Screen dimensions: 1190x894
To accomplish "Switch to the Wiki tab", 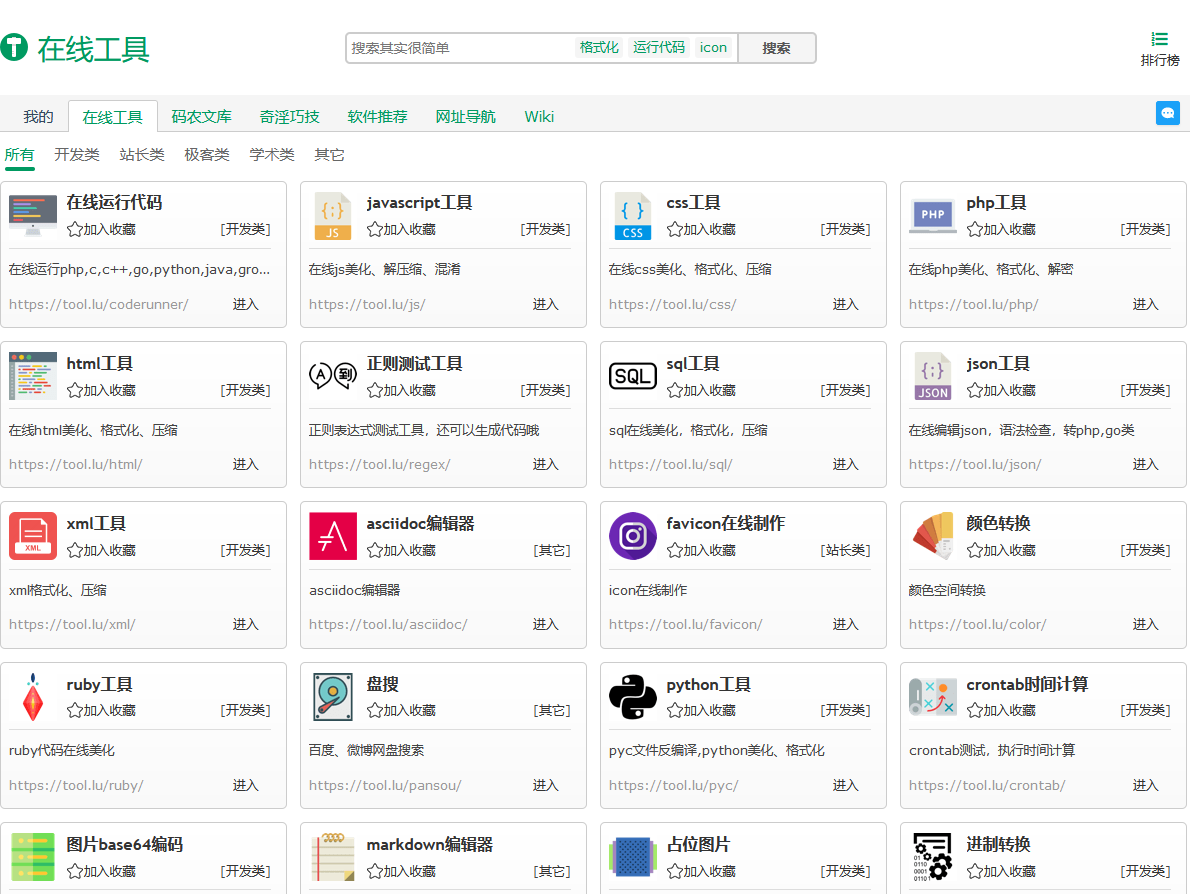I will (539, 116).
